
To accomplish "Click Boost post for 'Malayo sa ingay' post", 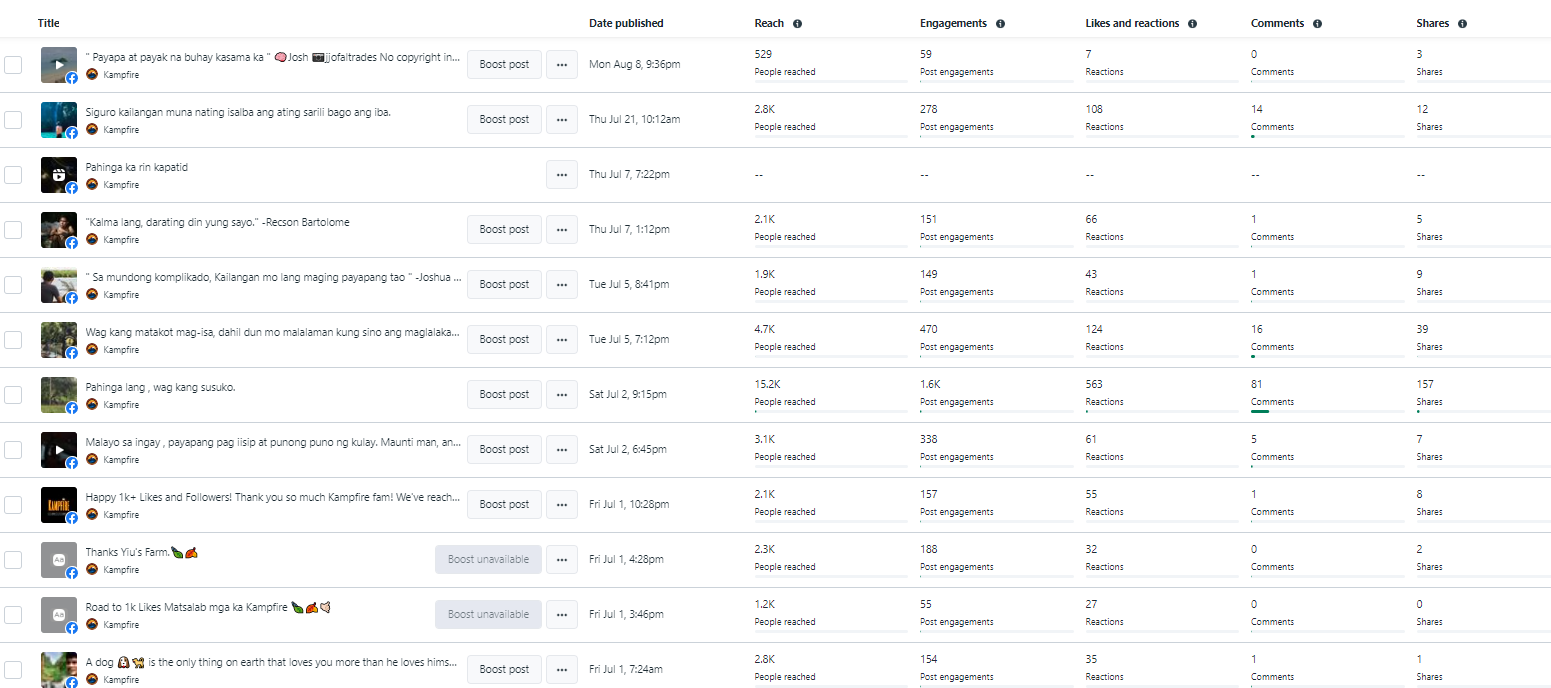I will point(504,449).
